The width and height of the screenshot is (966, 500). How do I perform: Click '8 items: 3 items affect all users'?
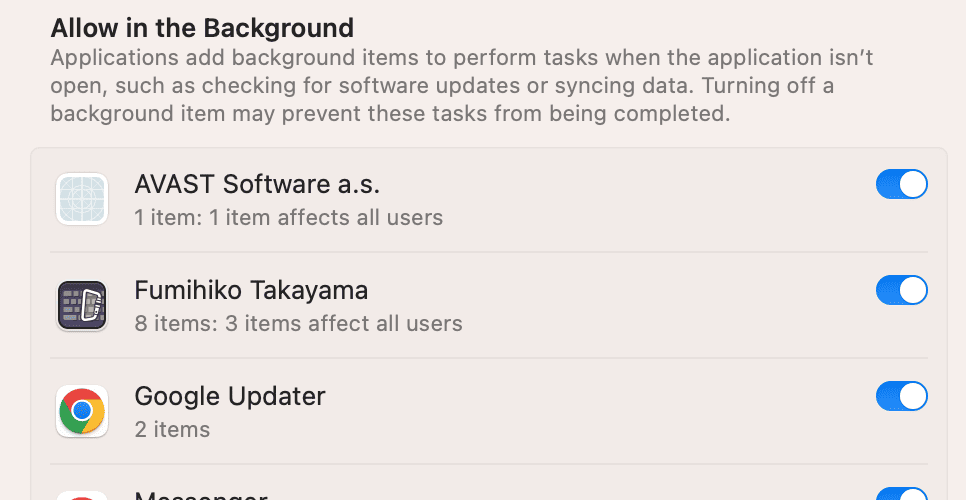[298, 323]
